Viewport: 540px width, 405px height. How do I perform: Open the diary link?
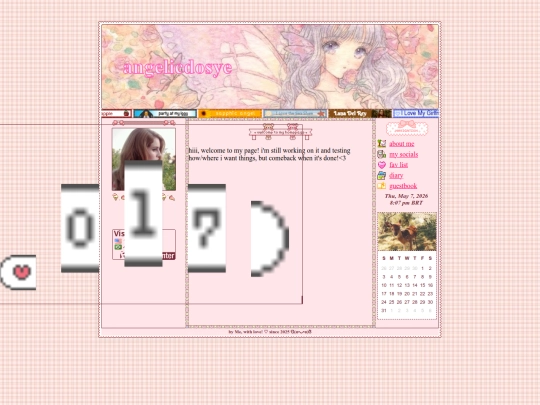tap(396, 175)
